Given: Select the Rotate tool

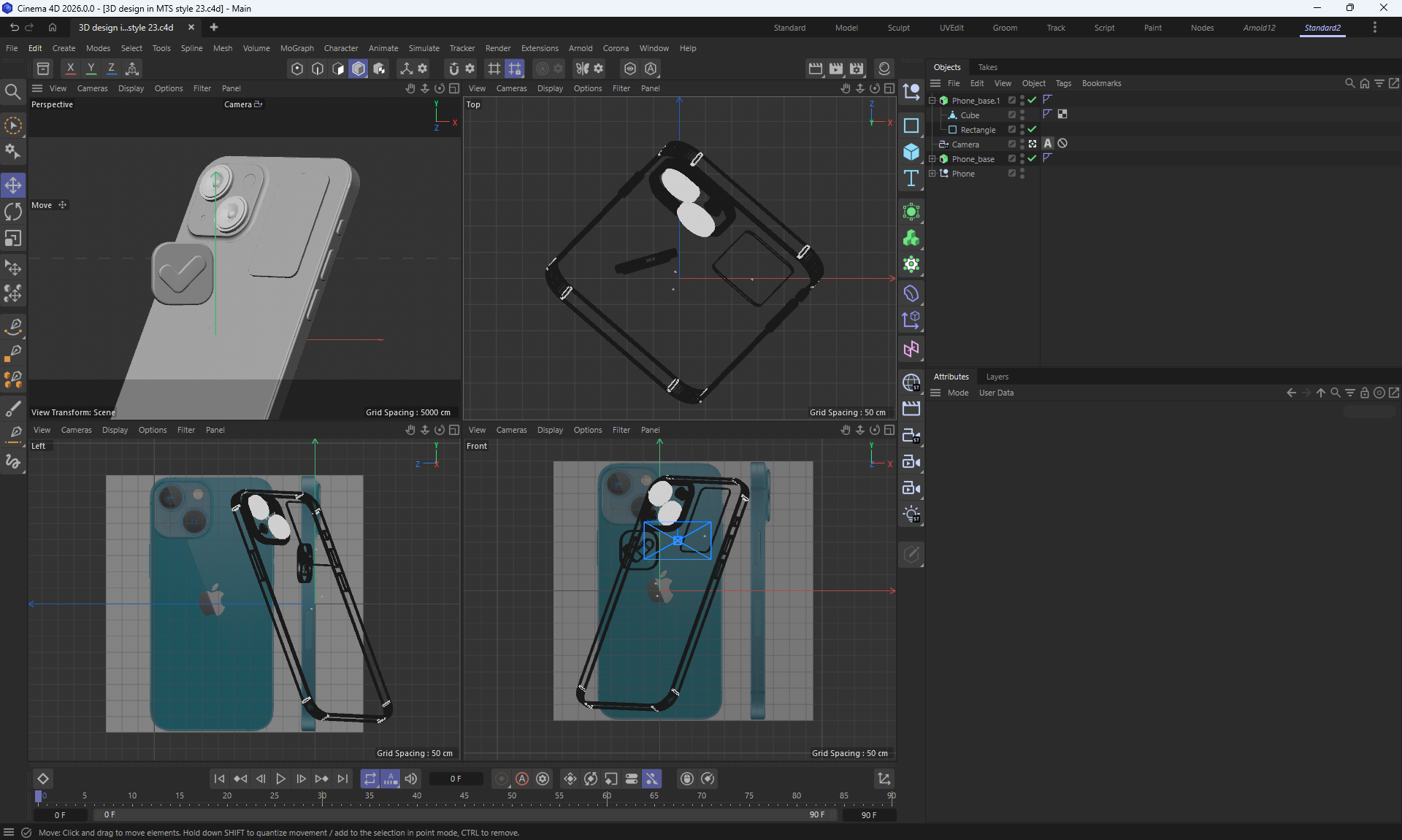Looking at the screenshot, I should 13,212.
